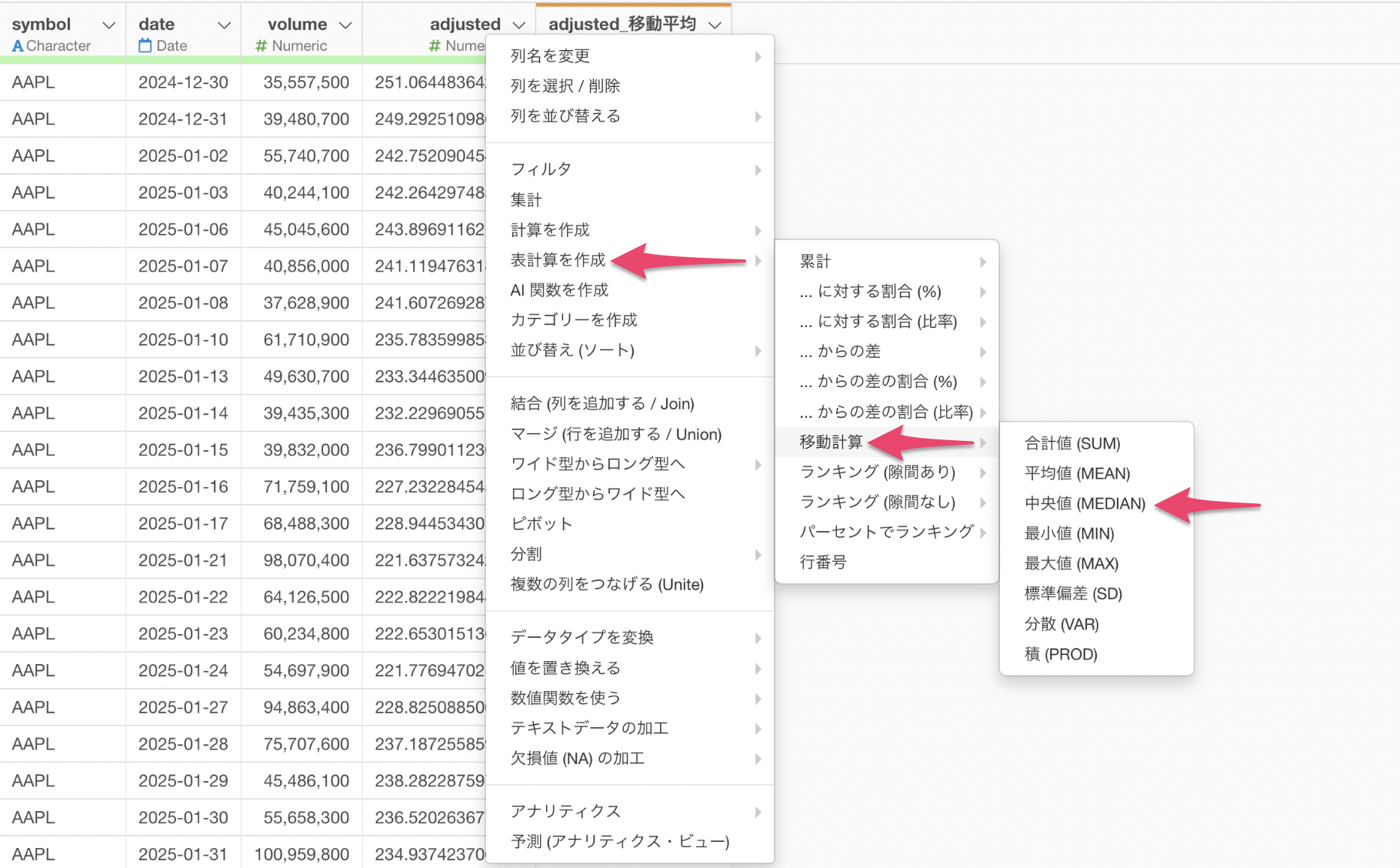Select AI 関数を作成 menu item
Viewport: 1400px width, 868px height.
[x=559, y=290]
